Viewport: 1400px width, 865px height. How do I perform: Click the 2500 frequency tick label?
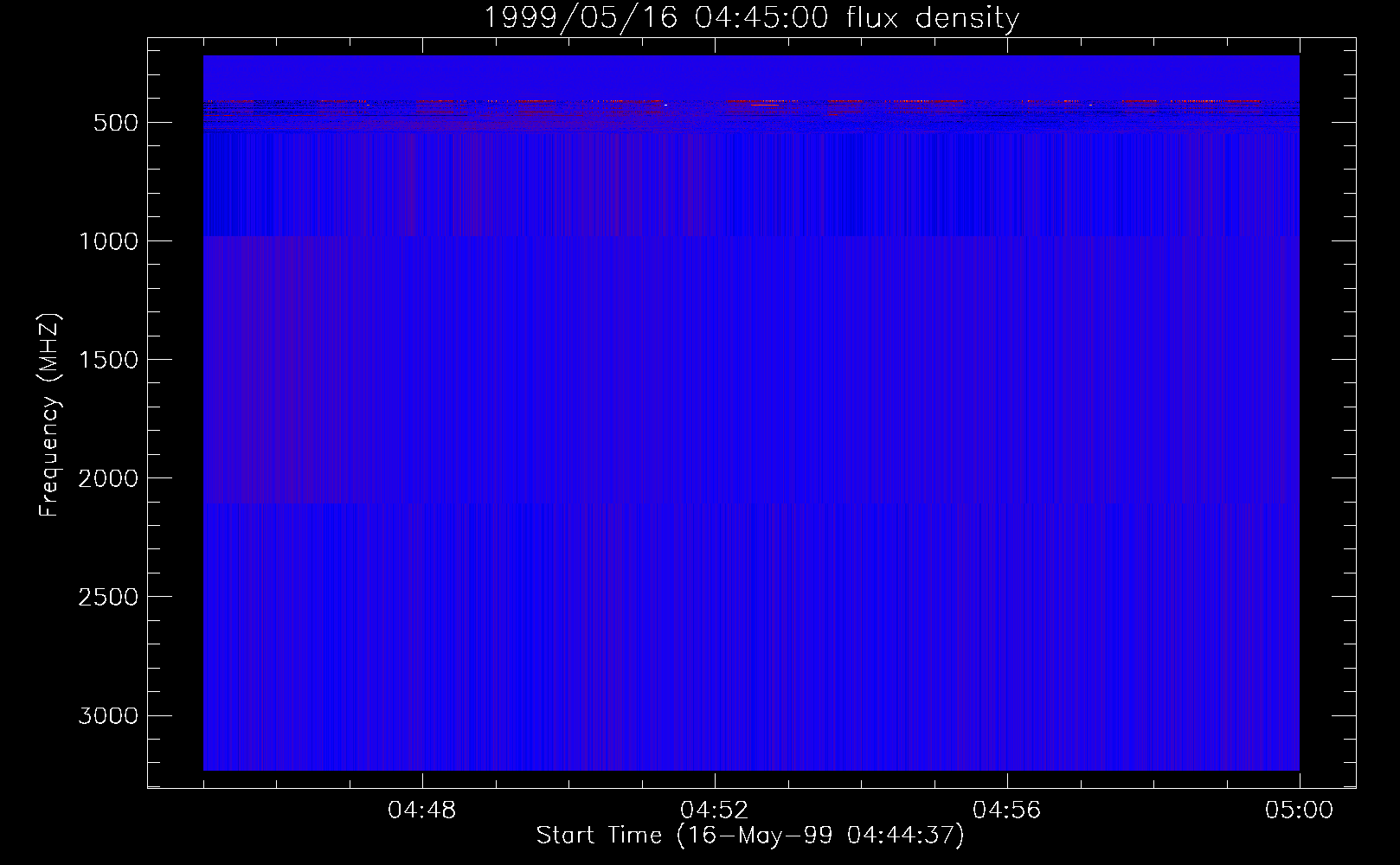[108, 597]
